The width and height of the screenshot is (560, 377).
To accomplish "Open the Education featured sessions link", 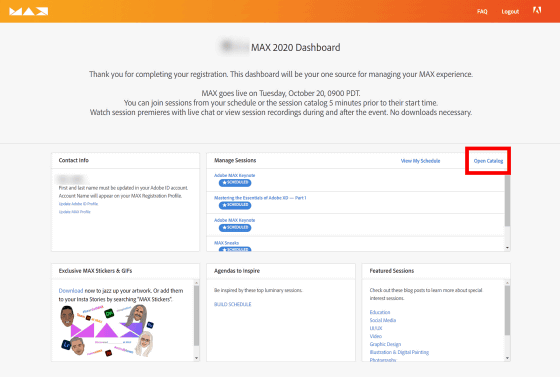I will pos(380,312).
